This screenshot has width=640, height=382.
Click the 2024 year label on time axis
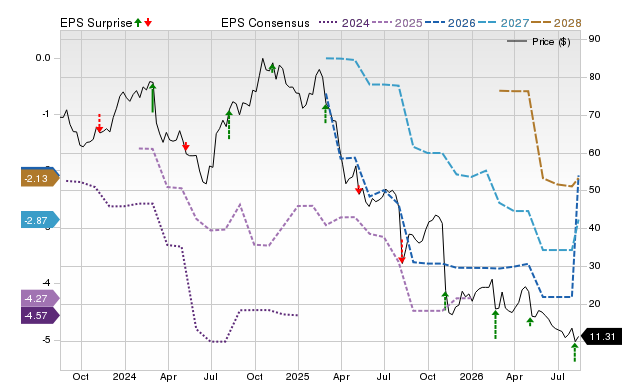124,376
